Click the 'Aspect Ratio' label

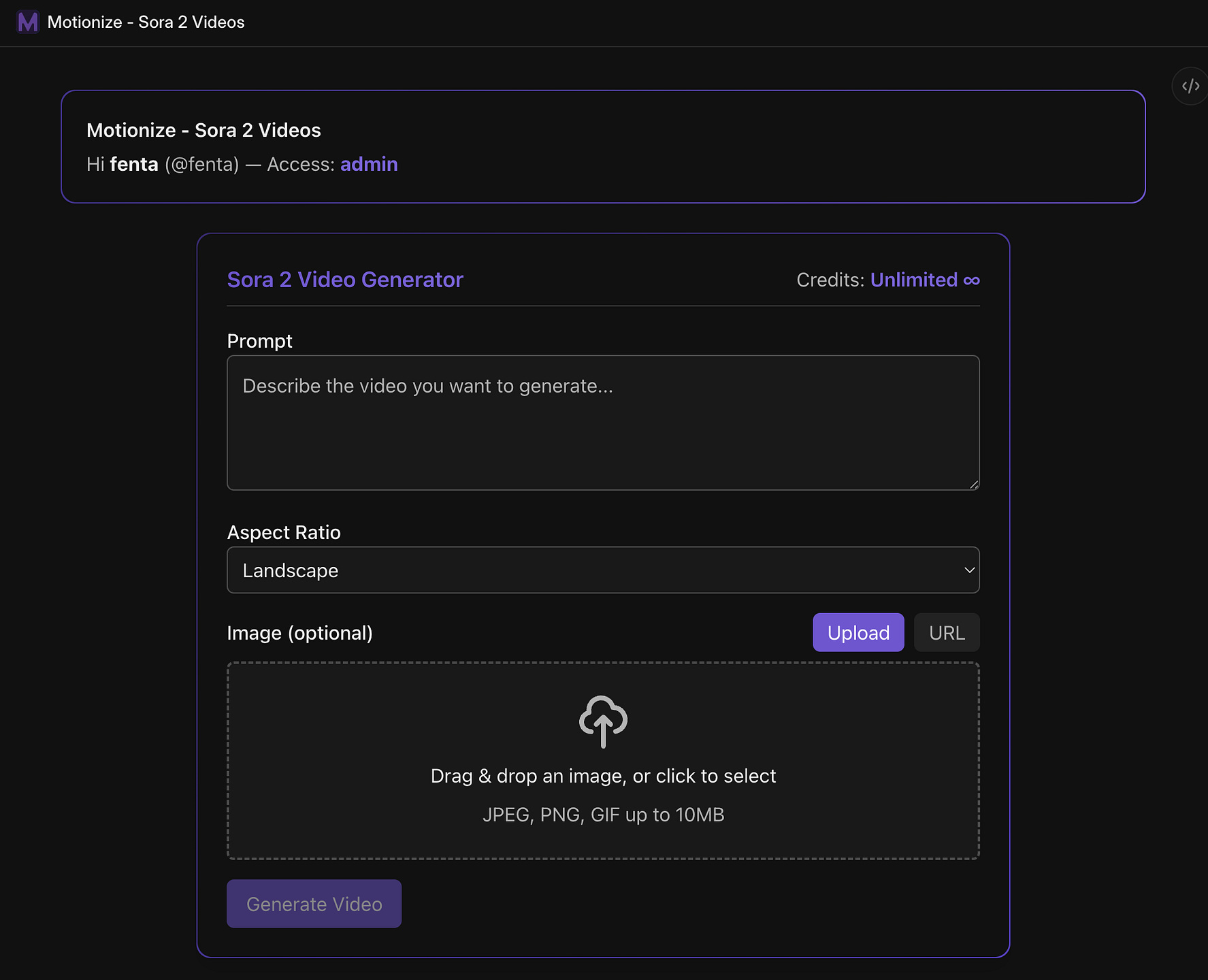click(284, 532)
